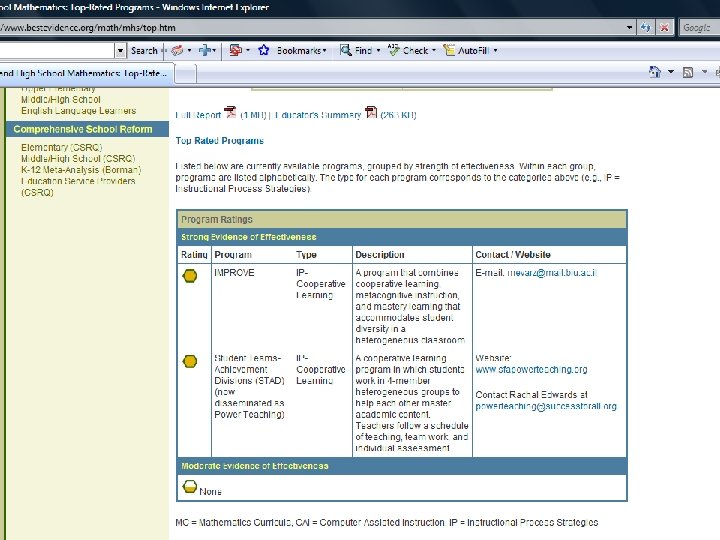Open the Check dropdown arrow
This screenshot has width=720, height=540.
click(x=434, y=51)
